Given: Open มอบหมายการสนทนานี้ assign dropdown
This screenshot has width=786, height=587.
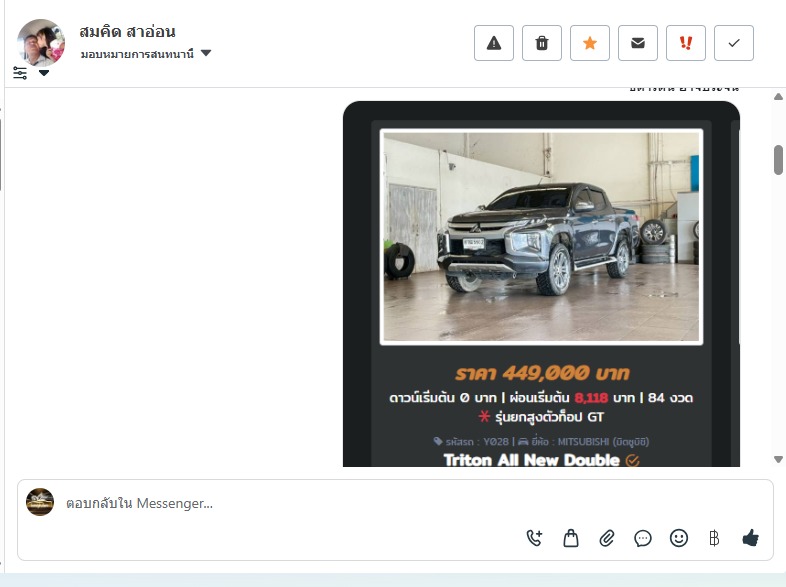Looking at the screenshot, I should (146, 54).
